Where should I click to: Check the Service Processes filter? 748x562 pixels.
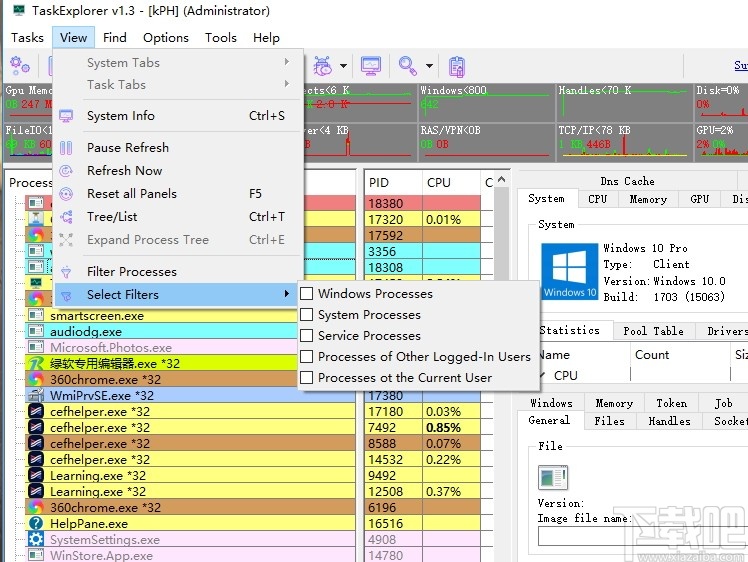tap(308, 336)
